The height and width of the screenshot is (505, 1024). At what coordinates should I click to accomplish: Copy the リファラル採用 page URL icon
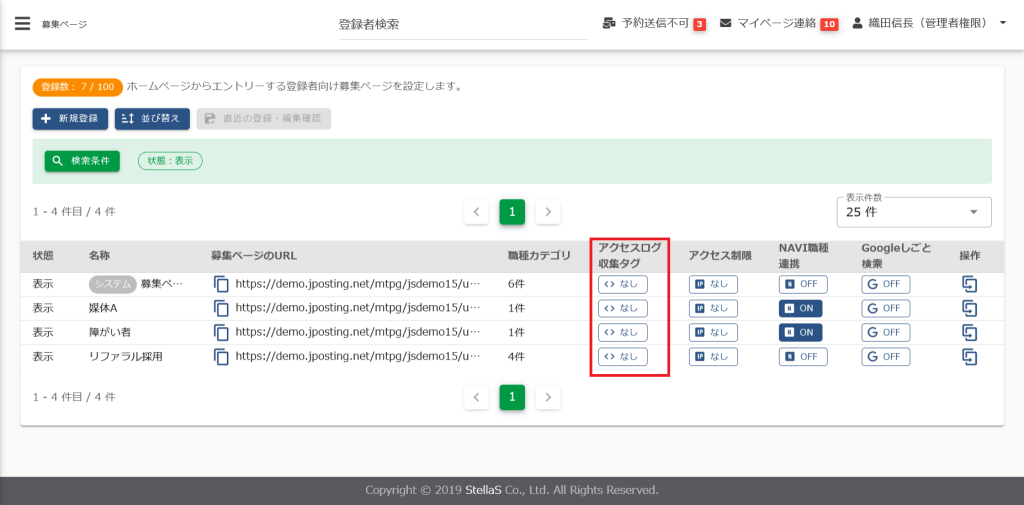click(222, 356)
